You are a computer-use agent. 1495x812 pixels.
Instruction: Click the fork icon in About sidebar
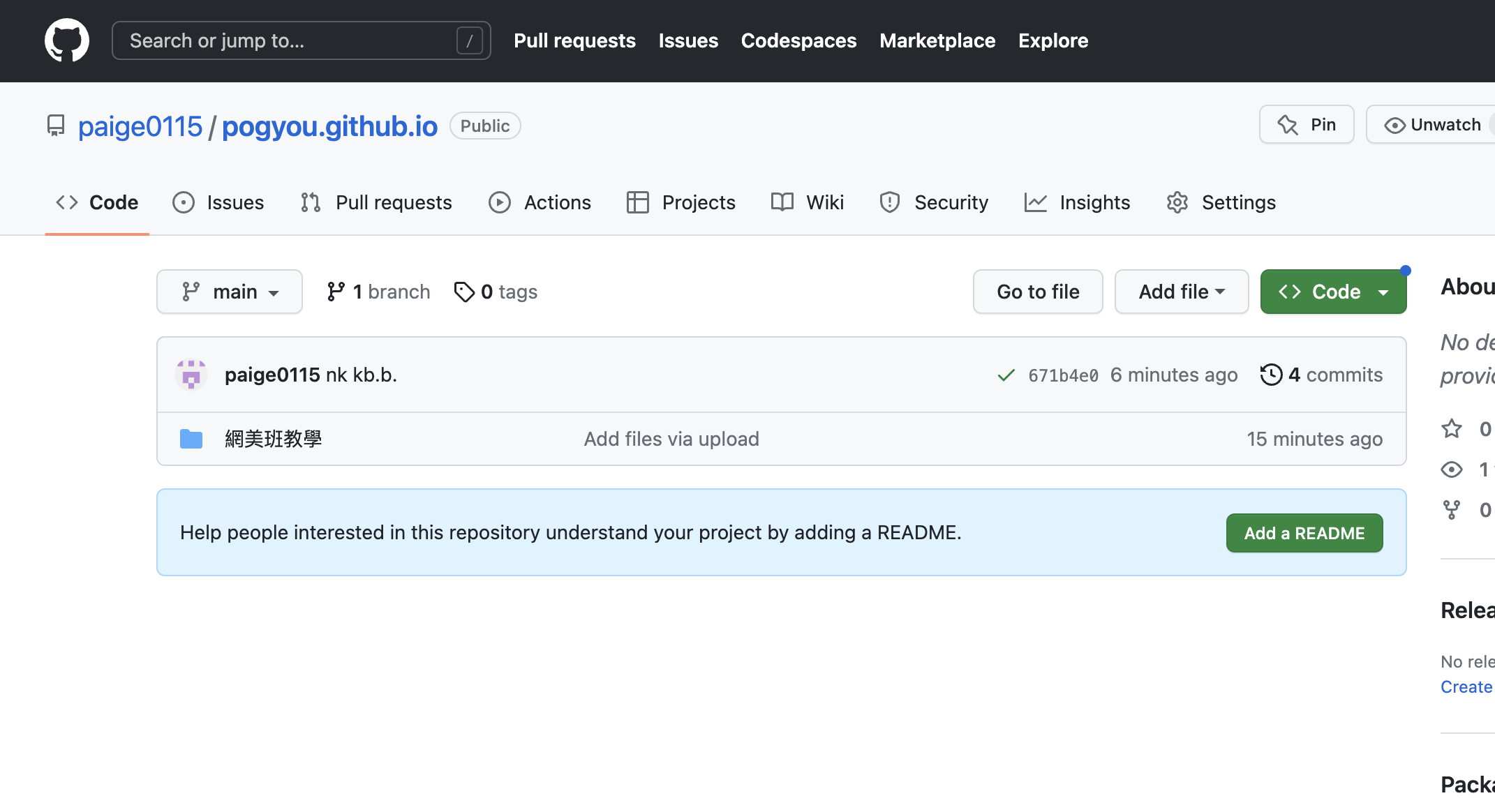point(1452,510)
